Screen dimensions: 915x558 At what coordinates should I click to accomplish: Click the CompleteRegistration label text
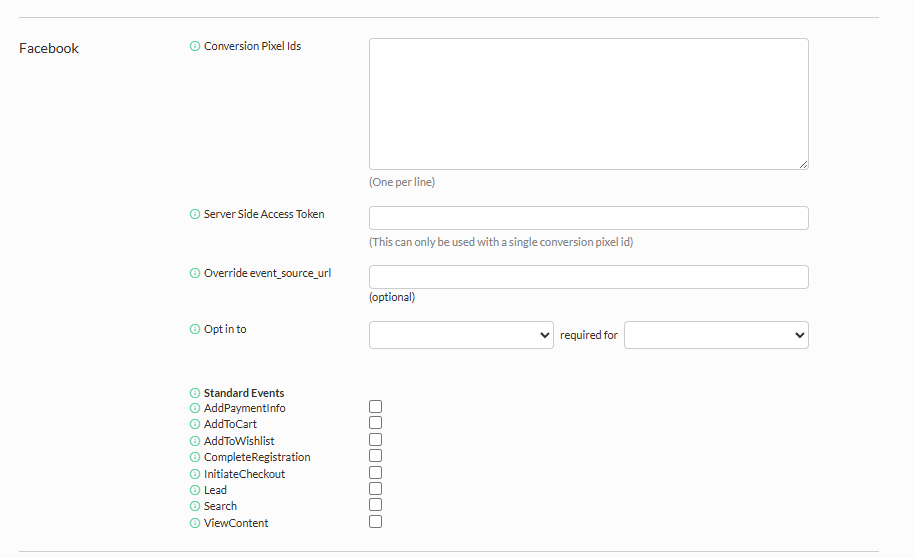pos(257,457)
